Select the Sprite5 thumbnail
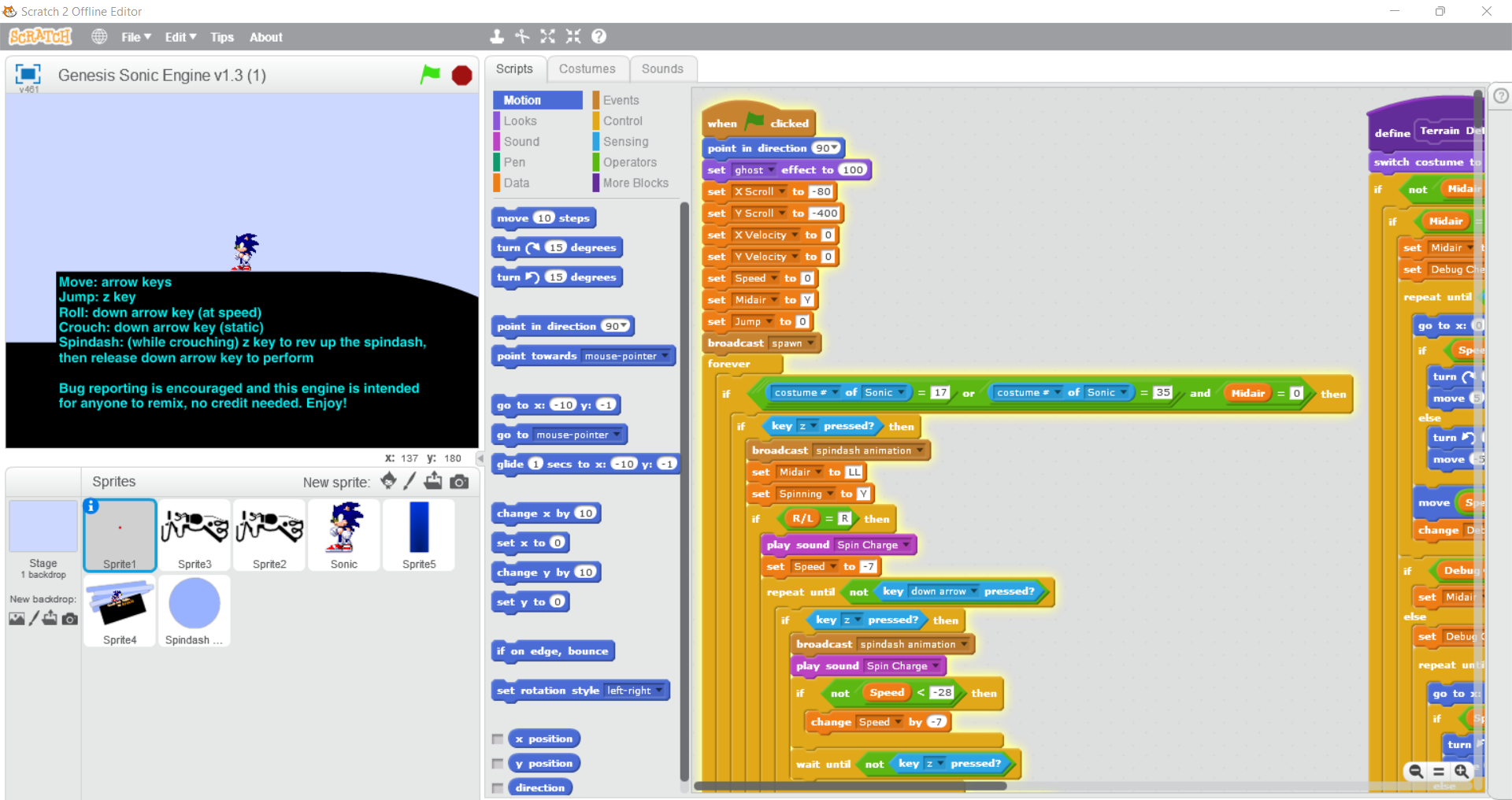The width and height of the screenshot is (1512, 800). [419, 535]
